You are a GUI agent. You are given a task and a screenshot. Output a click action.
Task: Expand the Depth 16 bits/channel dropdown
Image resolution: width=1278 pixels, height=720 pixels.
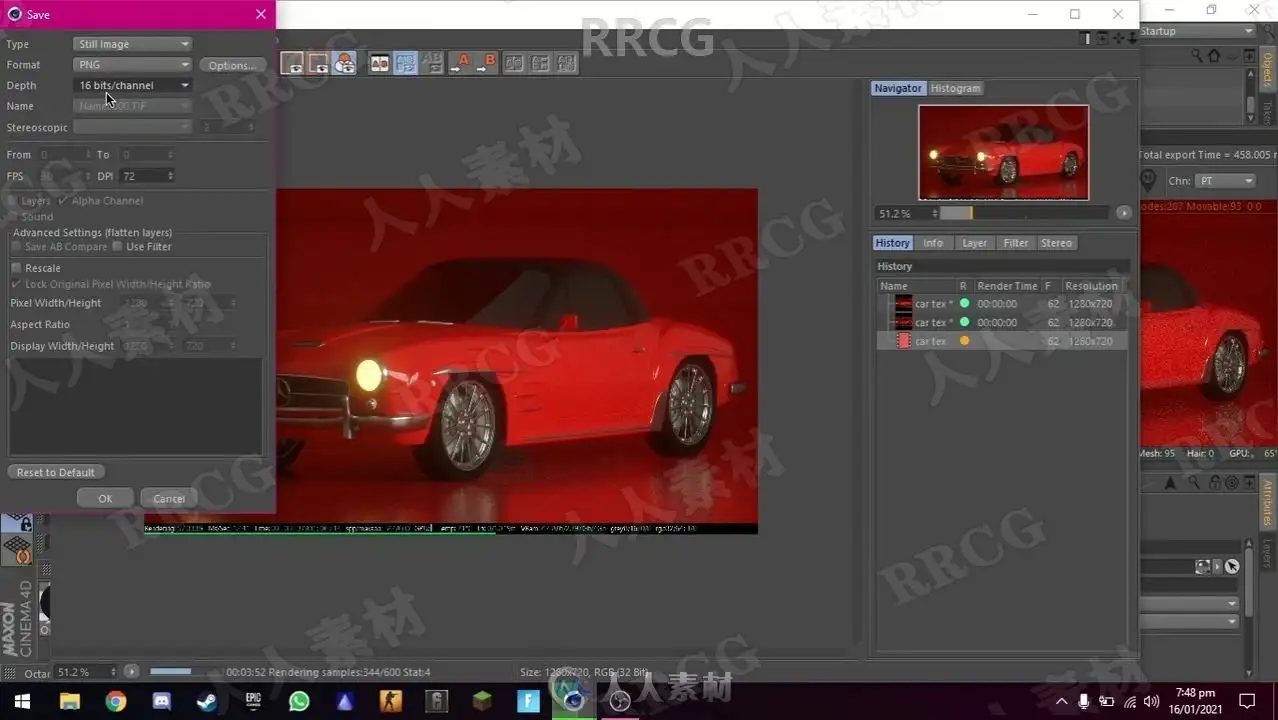point(132,86)
